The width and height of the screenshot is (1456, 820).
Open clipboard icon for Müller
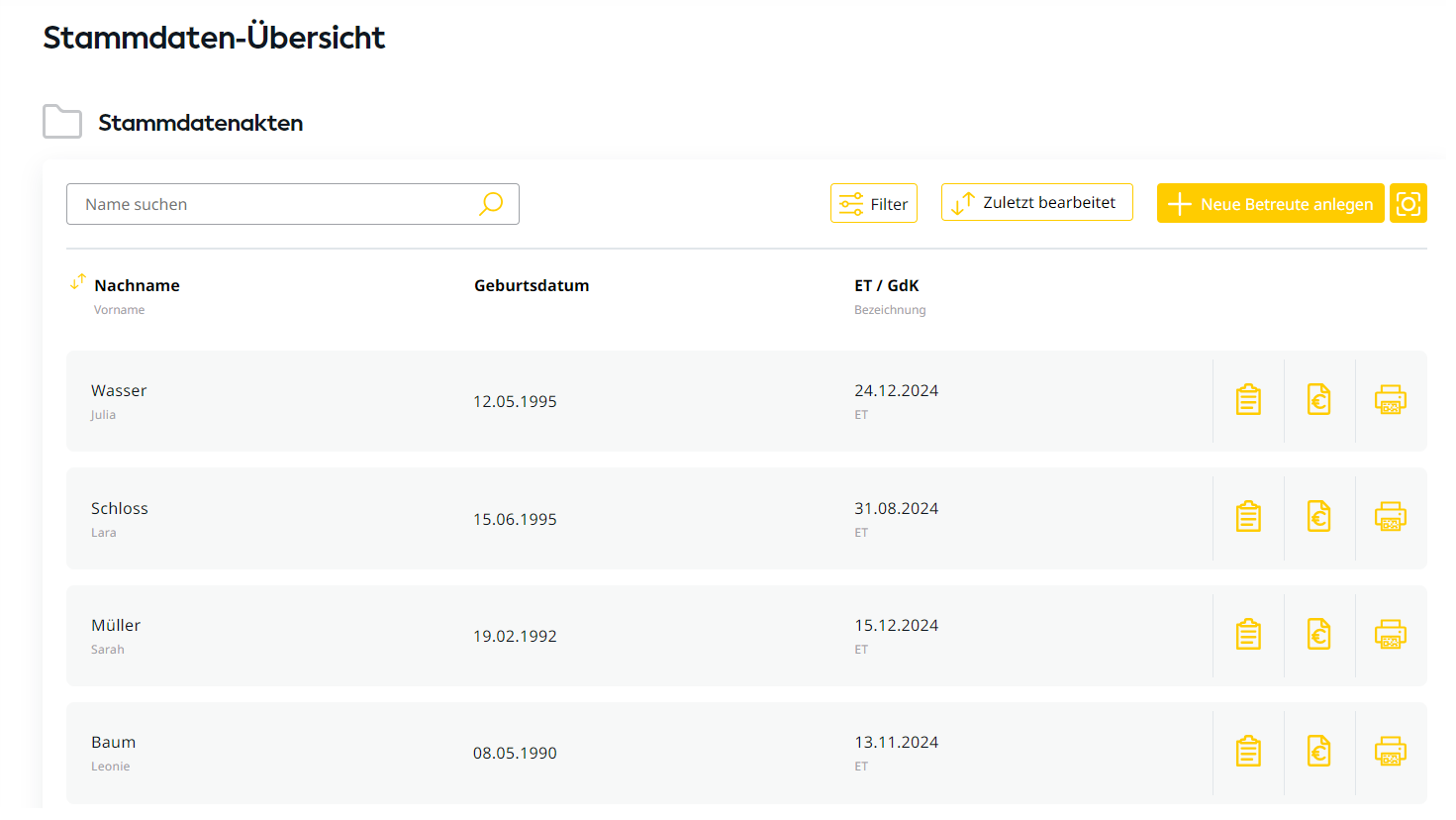[1248, 635]
